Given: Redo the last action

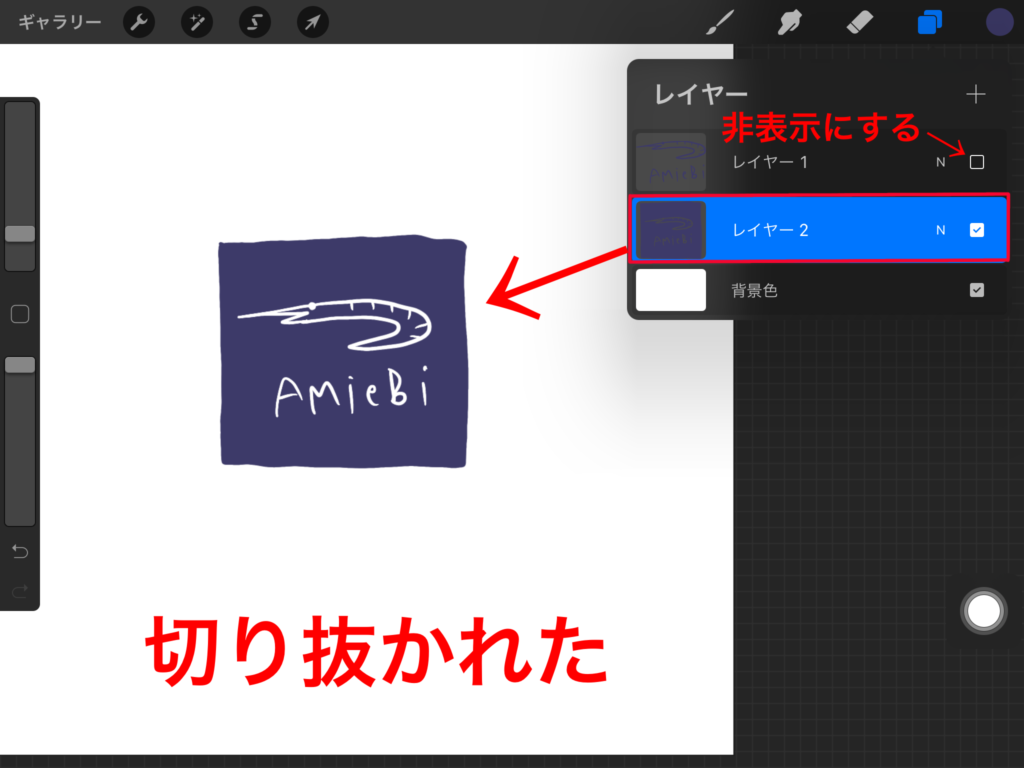Looking at the screenshot, I should point(20,591).
